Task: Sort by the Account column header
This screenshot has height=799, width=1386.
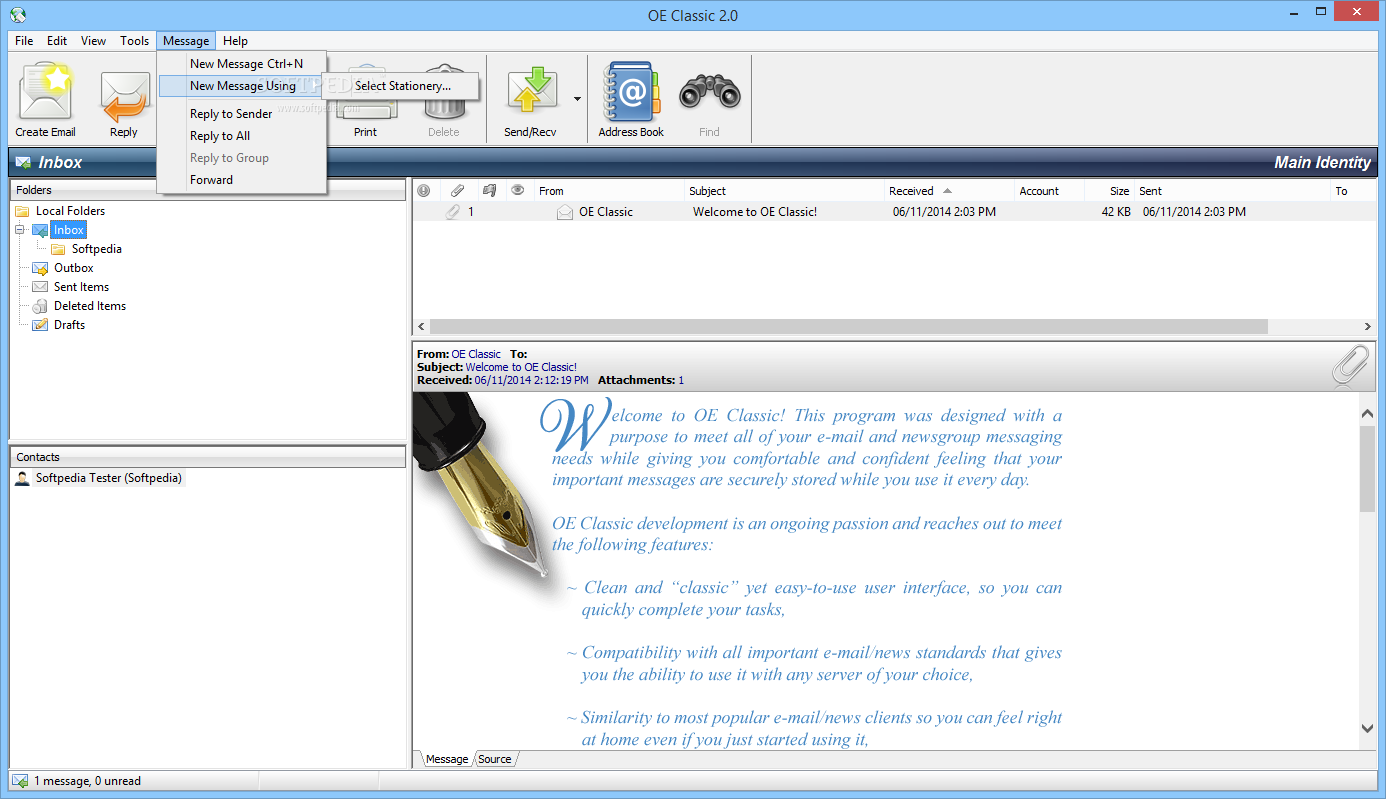Action: tap(1049, 191)
